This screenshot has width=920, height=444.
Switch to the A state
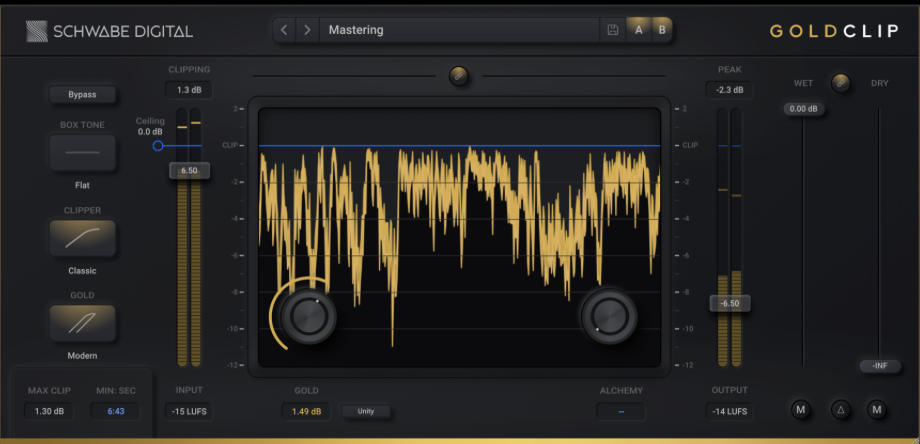click(638, 30)
